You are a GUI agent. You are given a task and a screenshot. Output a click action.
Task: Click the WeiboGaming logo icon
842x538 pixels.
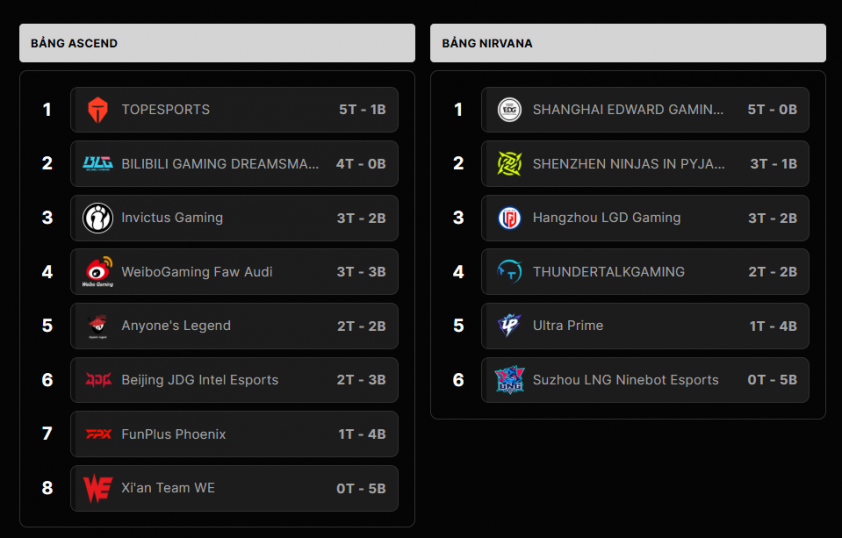(98, 272)
